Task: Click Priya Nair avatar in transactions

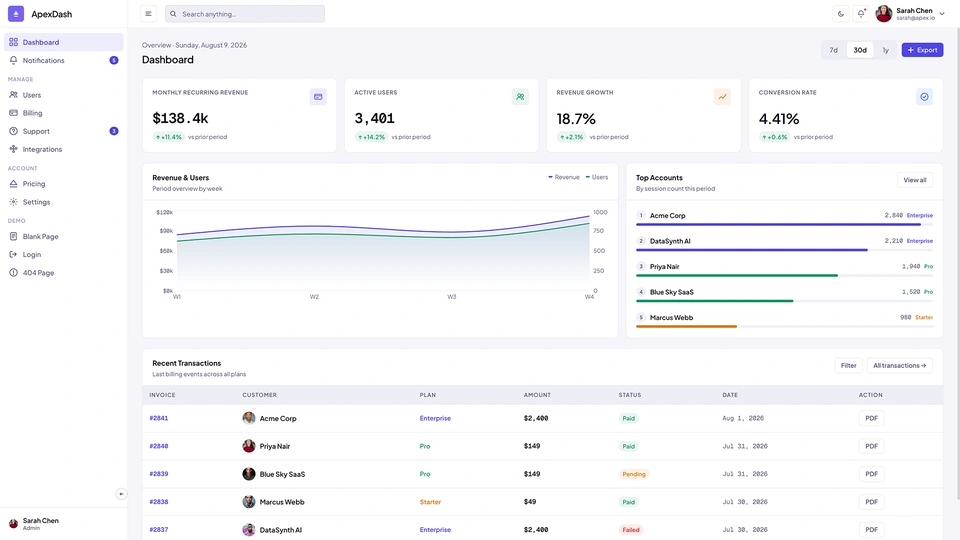Action: 249,446
